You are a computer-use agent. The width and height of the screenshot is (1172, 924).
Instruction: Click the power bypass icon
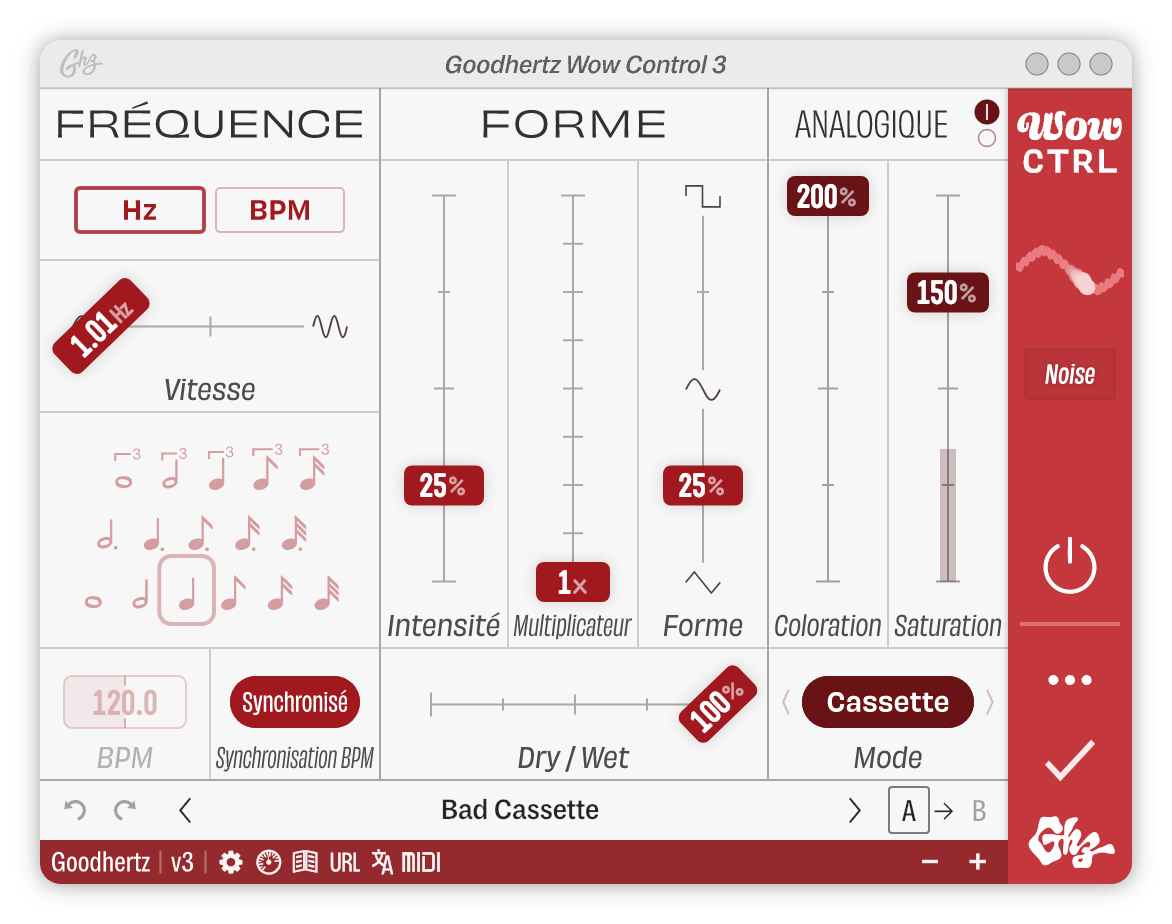point(1069,566)
